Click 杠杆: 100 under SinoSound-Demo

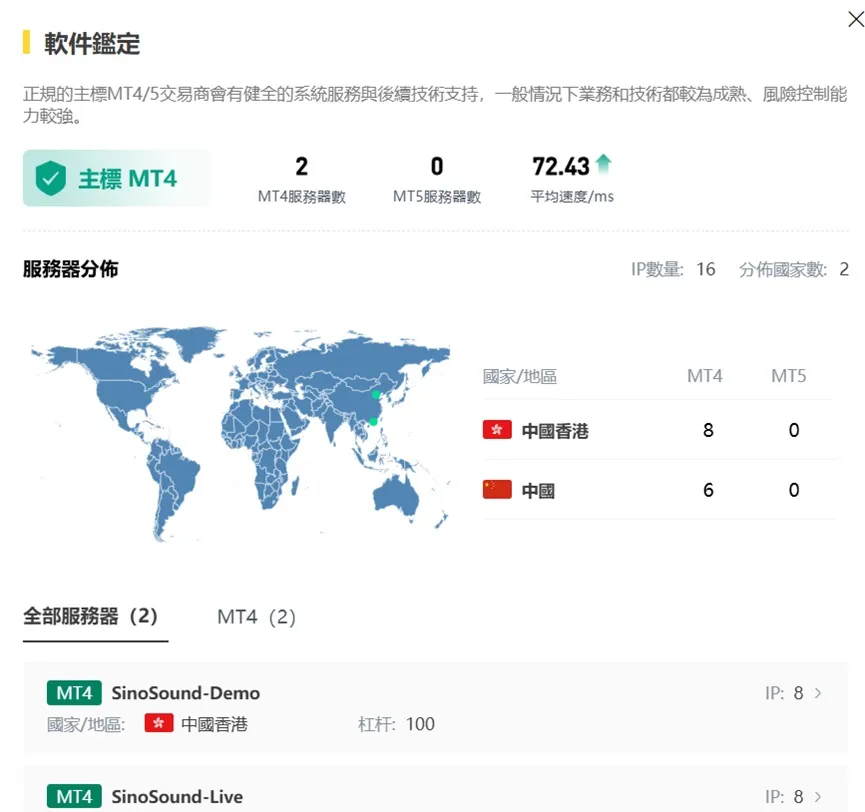(x=396, y=724)
